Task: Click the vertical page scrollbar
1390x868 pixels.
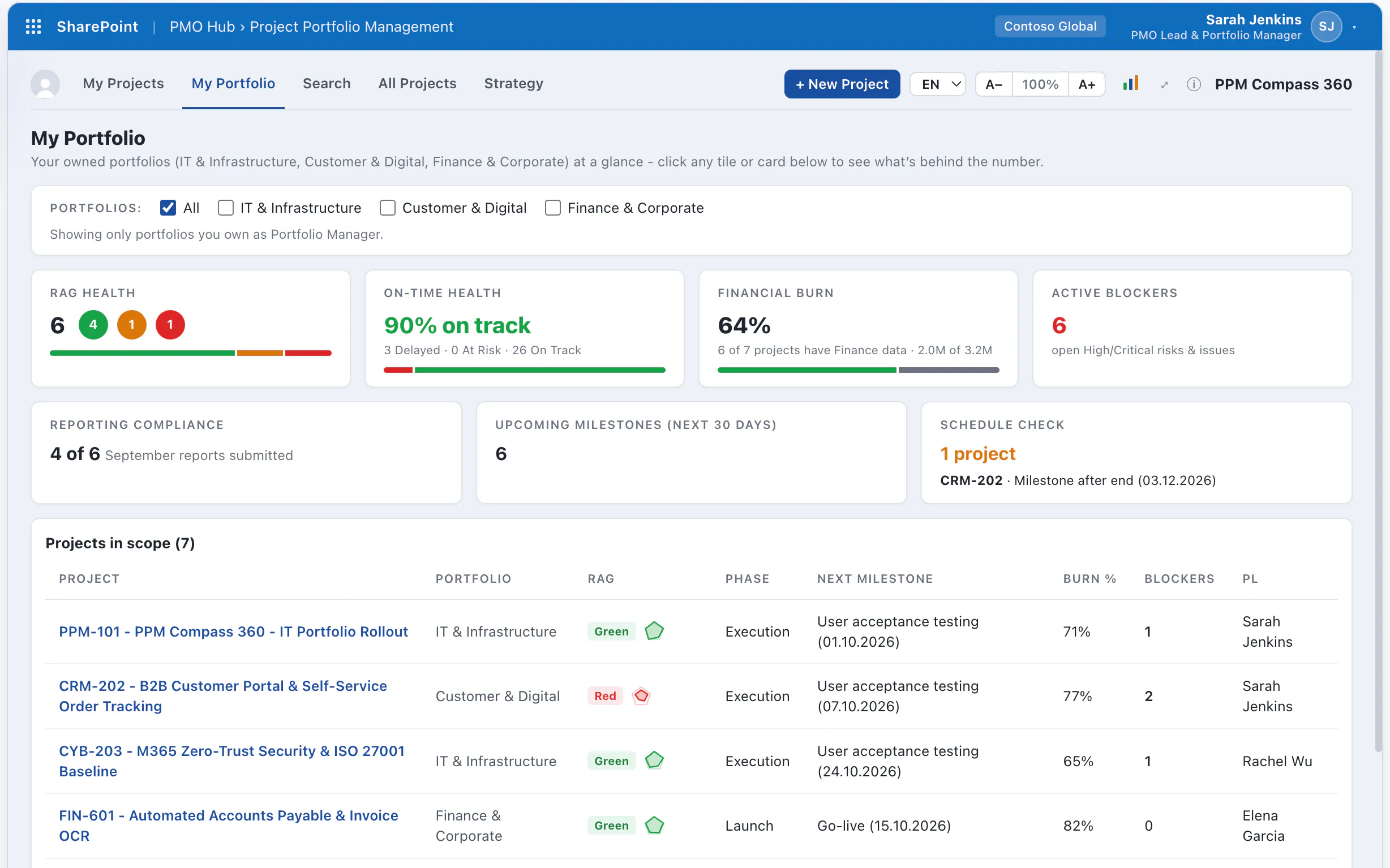Action: (x=1378, y=402)
